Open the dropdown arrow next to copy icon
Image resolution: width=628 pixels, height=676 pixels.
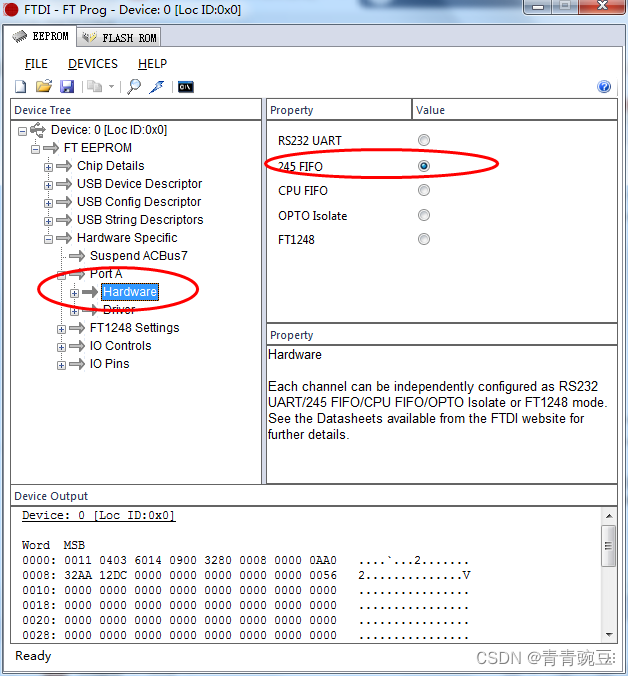(x=111, y=87)
